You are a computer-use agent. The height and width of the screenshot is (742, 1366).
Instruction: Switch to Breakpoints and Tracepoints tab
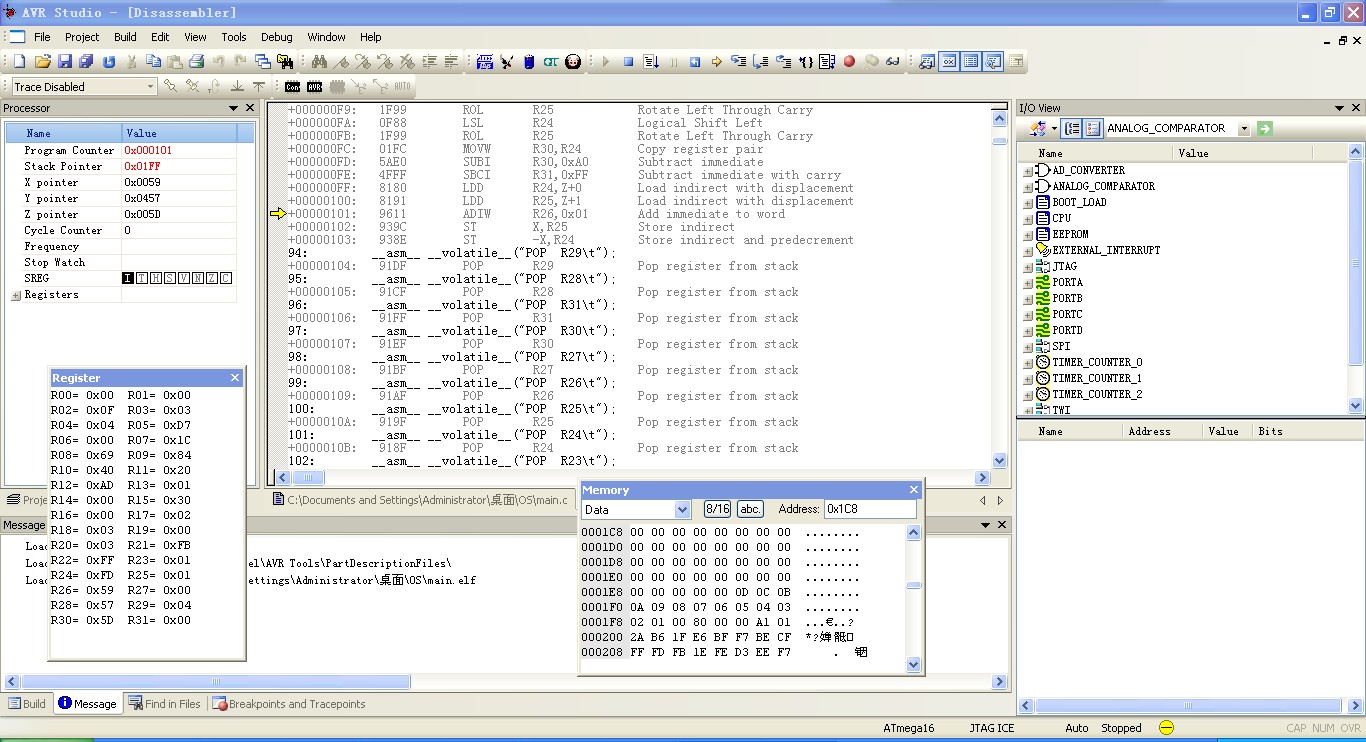tap(289, 704)
